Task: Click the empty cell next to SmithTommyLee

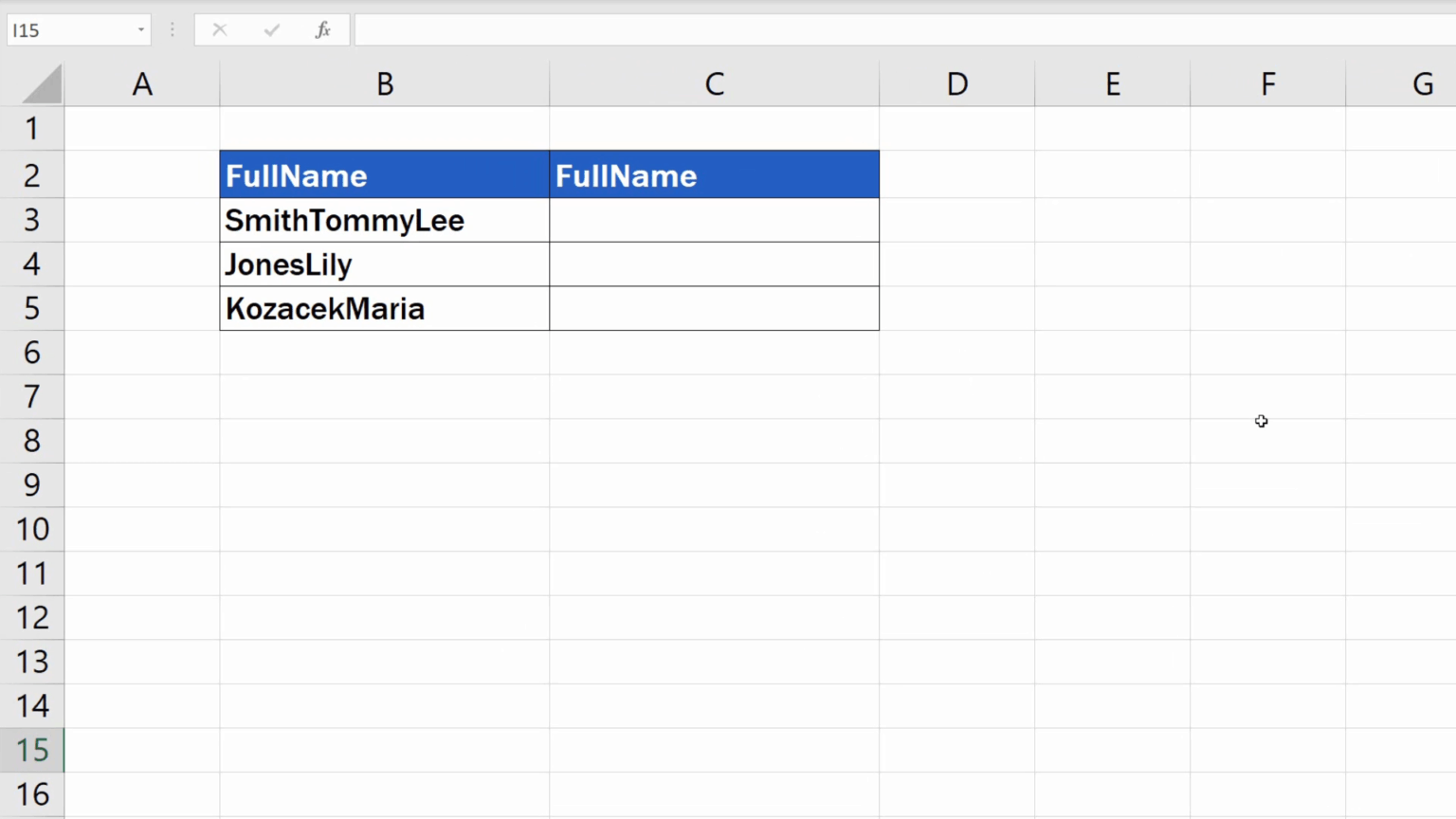Action: (714, 220)
